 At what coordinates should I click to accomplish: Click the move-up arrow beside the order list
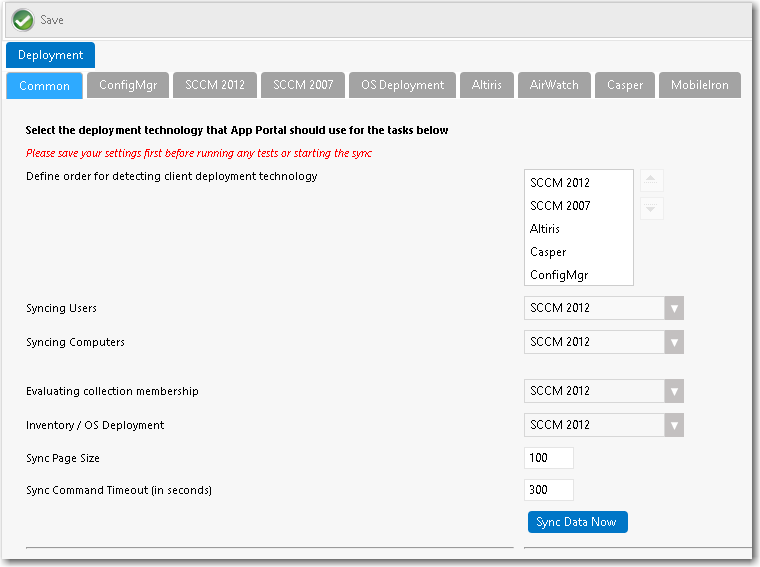(x=651, y=180)
